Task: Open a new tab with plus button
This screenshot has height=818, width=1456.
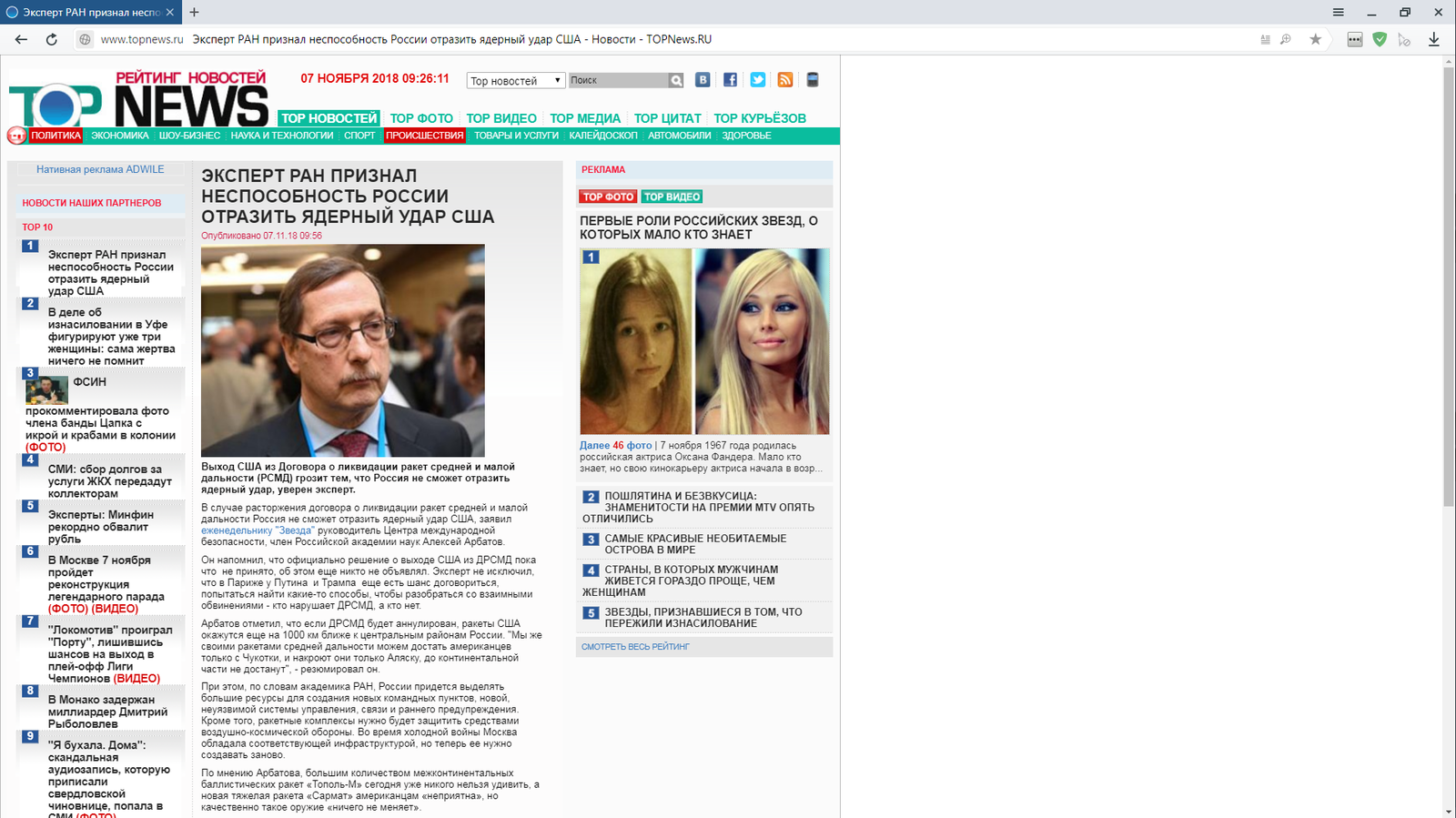Action: click(x=194, y=12)
